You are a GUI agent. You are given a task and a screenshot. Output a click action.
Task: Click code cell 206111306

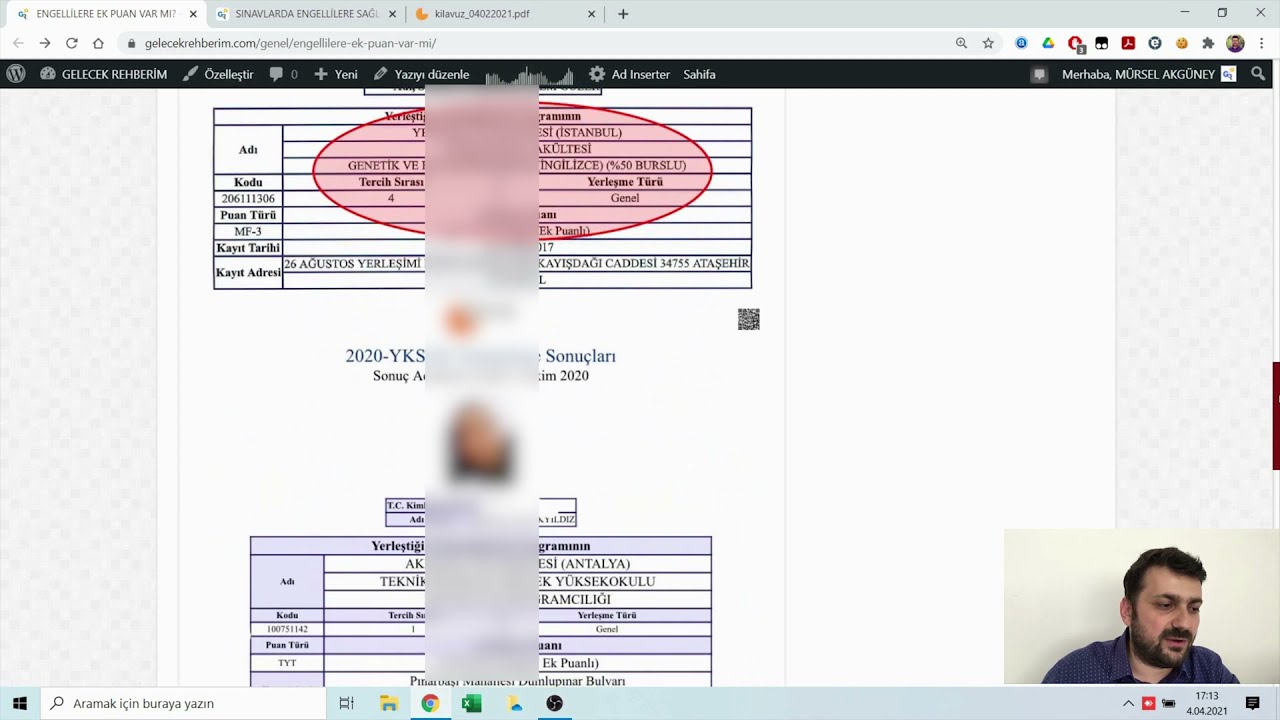click(248, 198)
